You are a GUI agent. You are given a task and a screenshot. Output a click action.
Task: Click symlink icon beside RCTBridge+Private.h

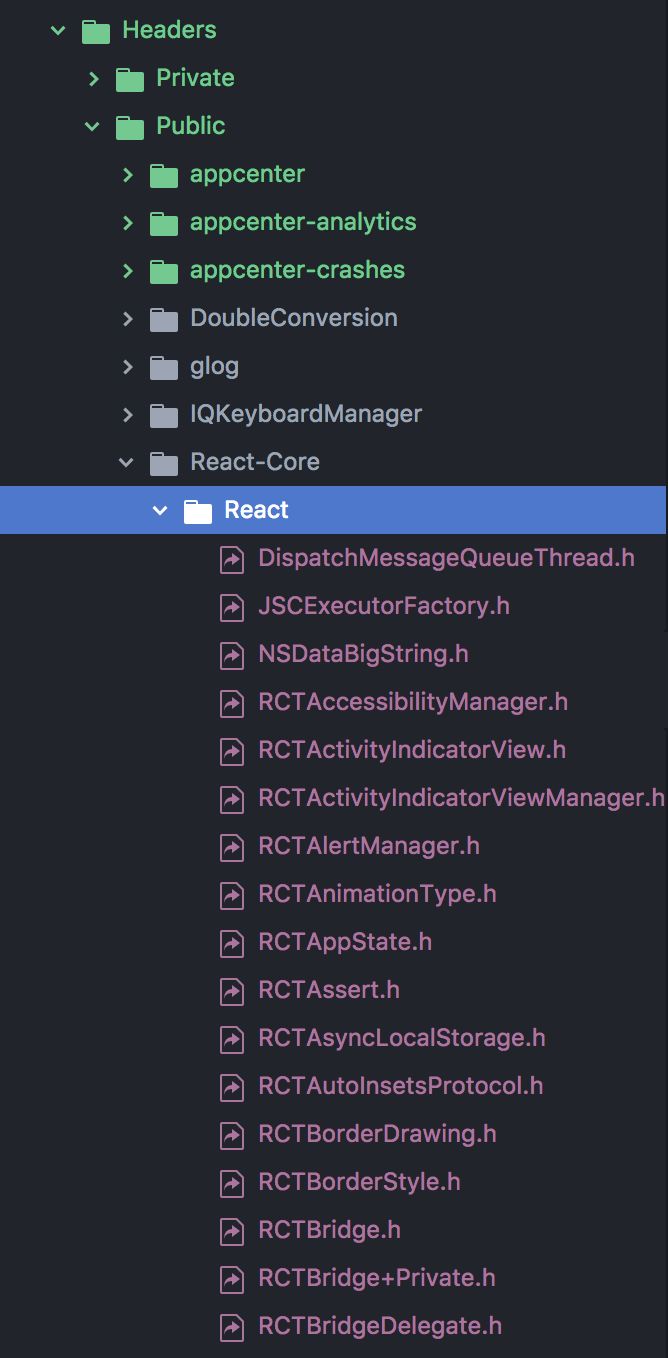point(232,1279)
